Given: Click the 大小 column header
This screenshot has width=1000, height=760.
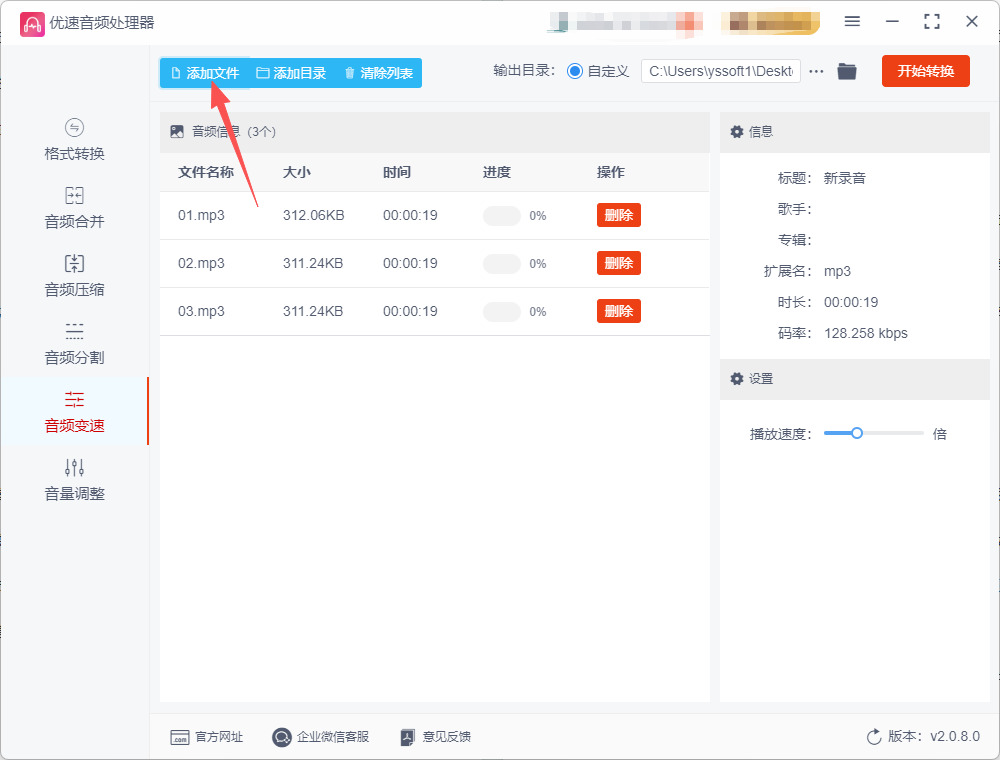Looking at the screenshot, I should (297, 172).
